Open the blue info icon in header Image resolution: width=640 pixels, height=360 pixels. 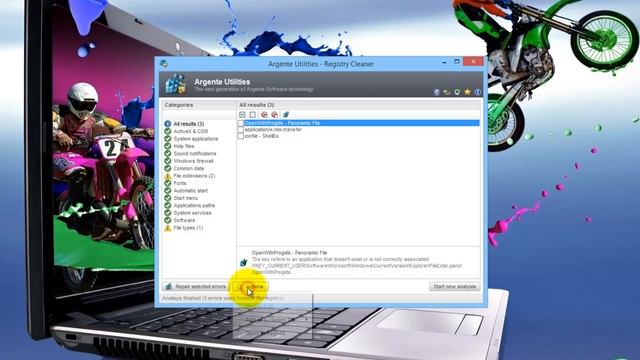click(x=478, y=92)
